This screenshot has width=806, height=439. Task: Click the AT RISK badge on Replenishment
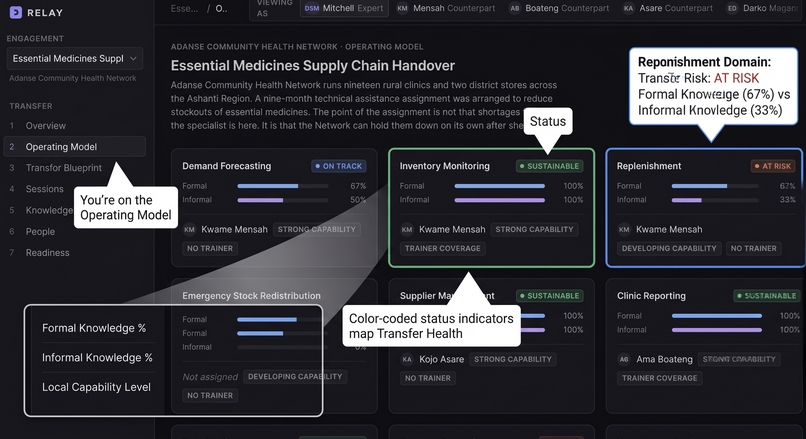tap(773, 166)
